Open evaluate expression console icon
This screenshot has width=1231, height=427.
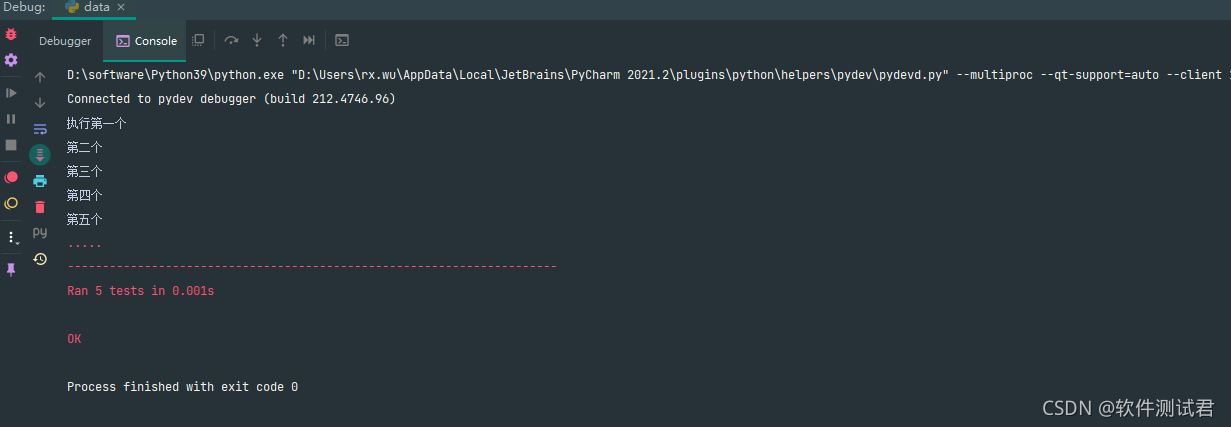(x=342, y=40)
